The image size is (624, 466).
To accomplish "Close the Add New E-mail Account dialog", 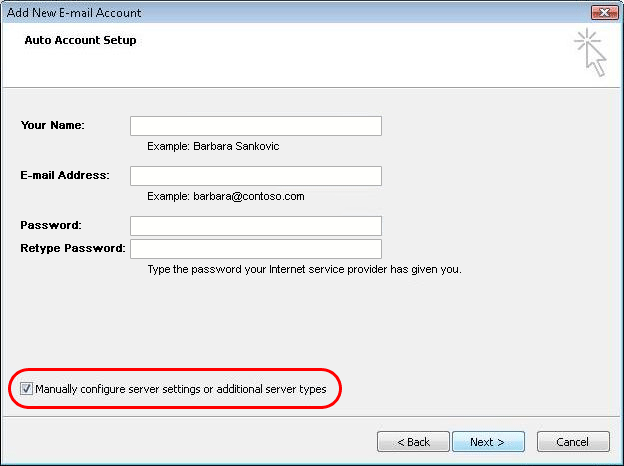I will tap(601, 13).
